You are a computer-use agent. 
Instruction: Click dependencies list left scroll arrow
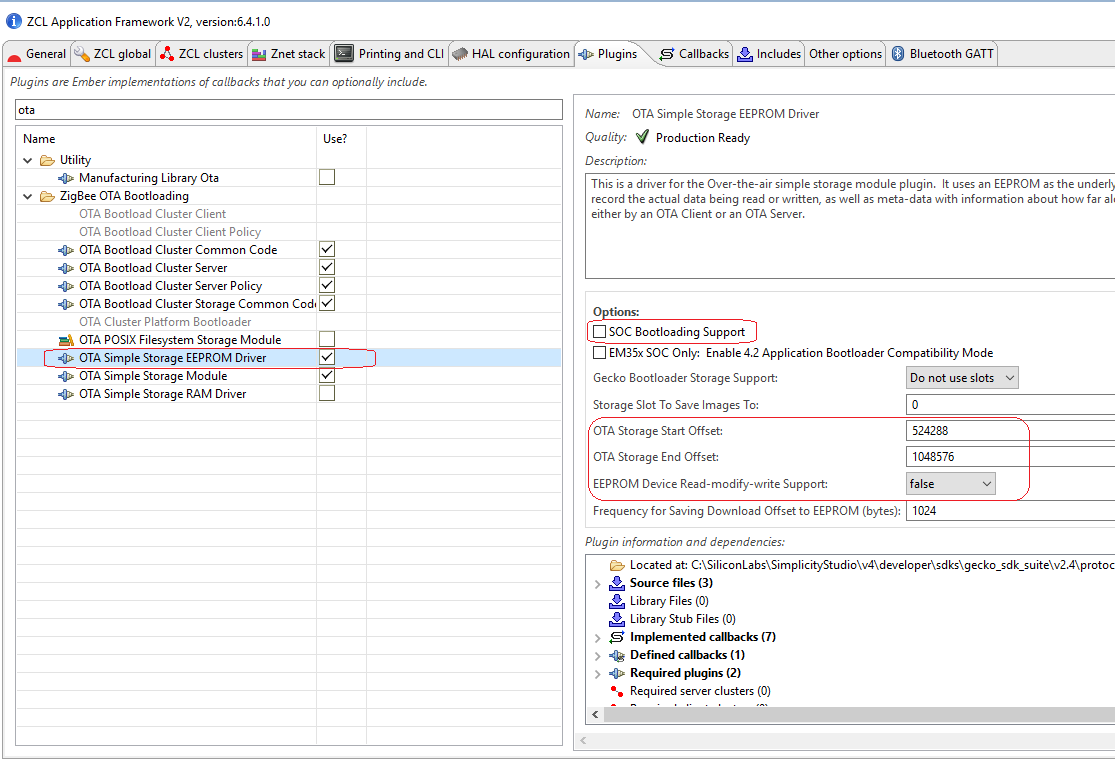click(x=596, y=715)
